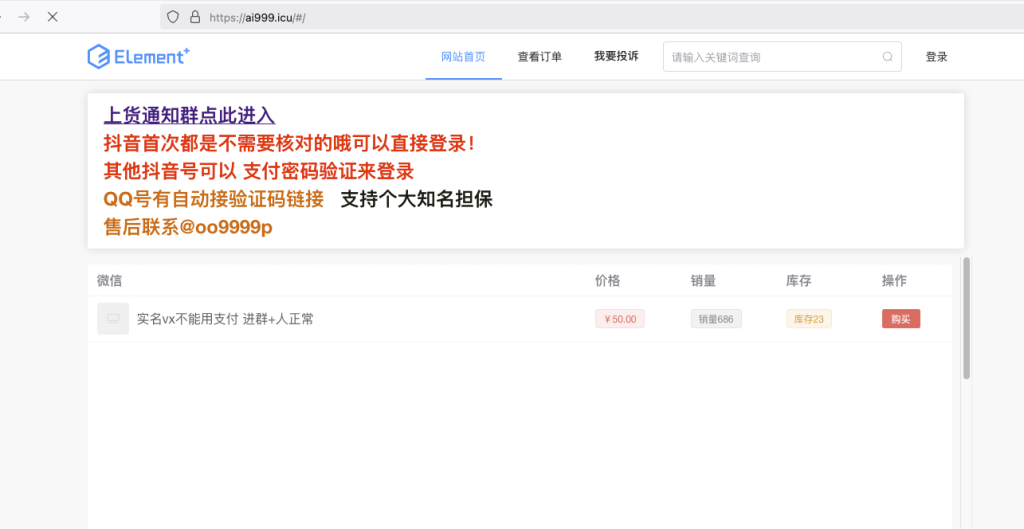Click the ￥50.00 price tag

620,319
